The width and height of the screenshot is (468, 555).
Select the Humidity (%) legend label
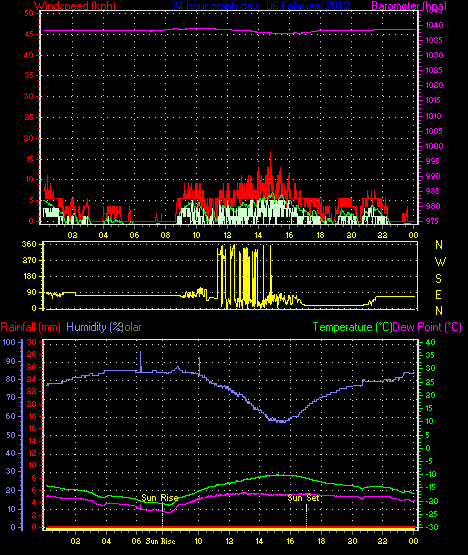coord(94,327)
